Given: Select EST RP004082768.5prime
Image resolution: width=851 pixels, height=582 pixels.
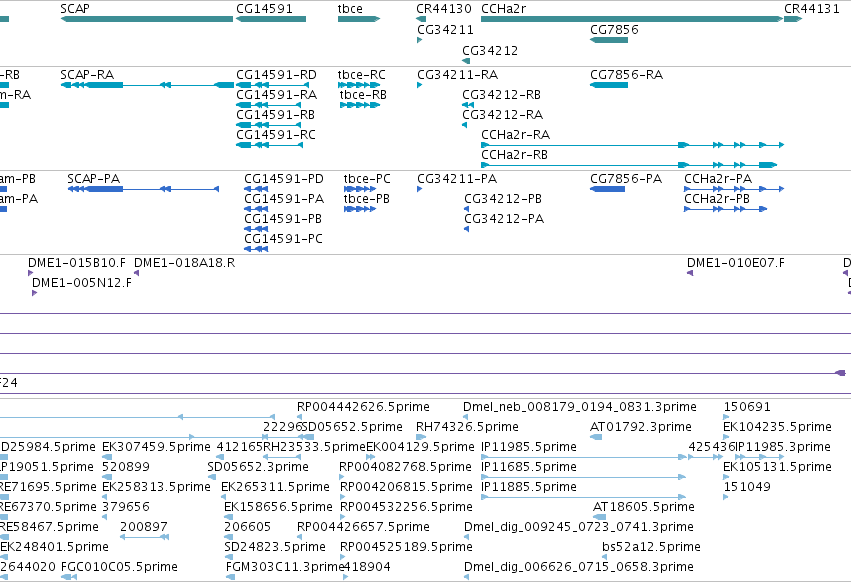Looking at the screenshot, I should point(405,467).
